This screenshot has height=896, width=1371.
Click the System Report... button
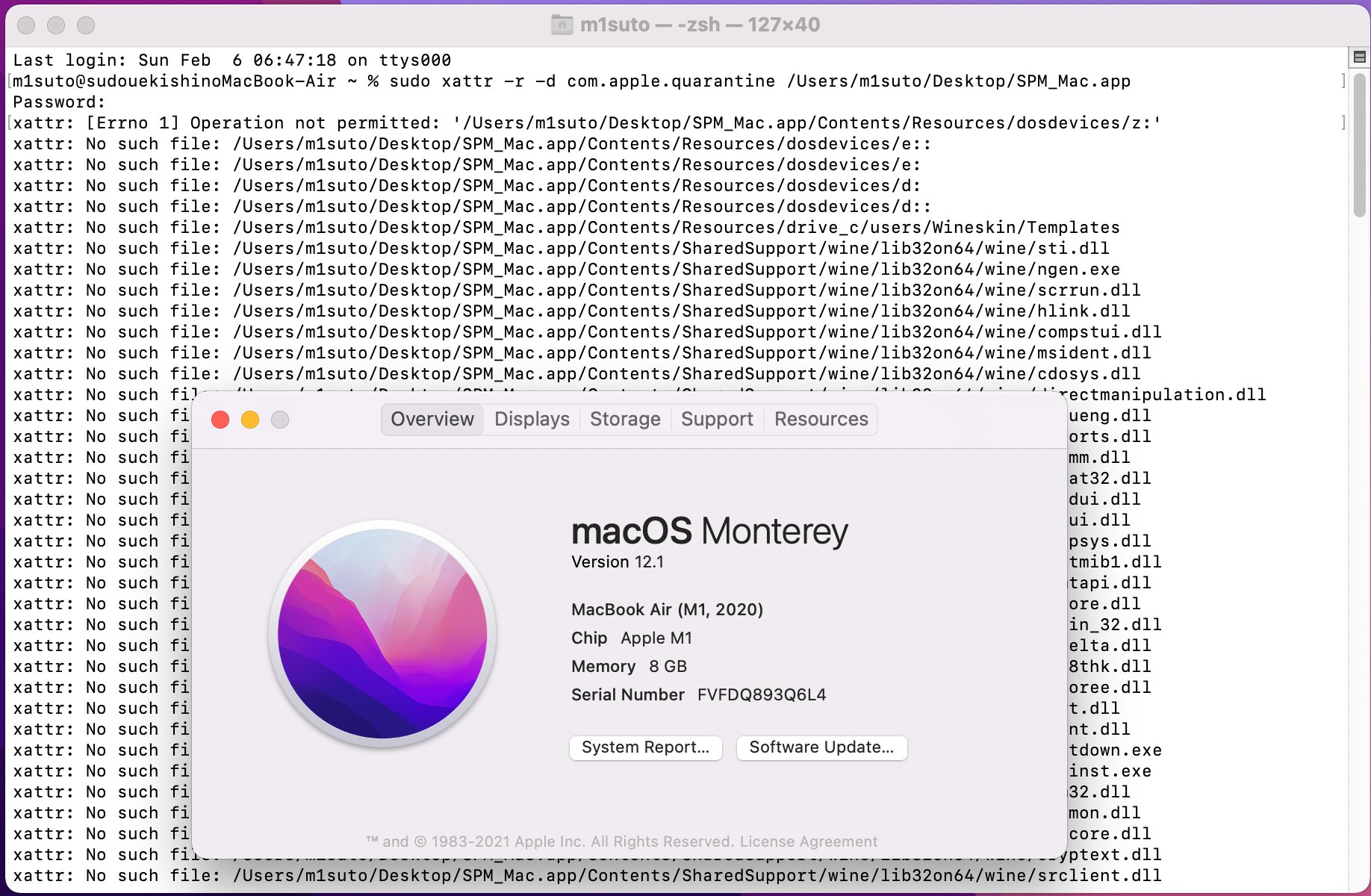645,747
